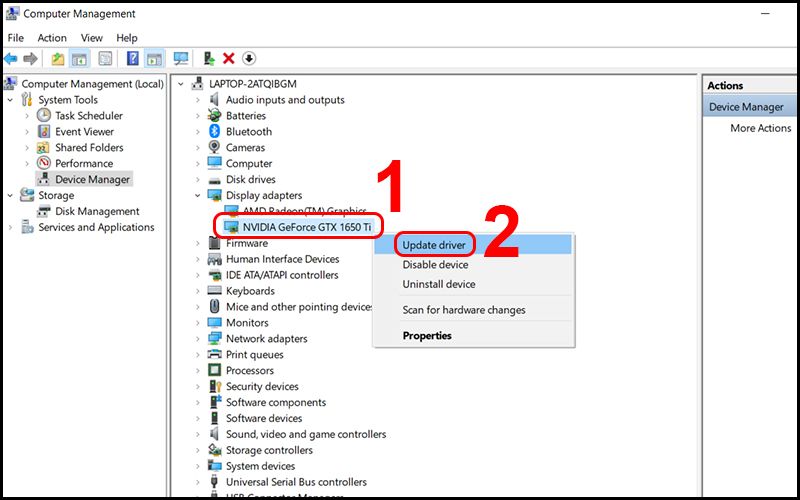Open the Action menu
The image size is (800, 500).
pyautogui.click(x=52, y=38)
